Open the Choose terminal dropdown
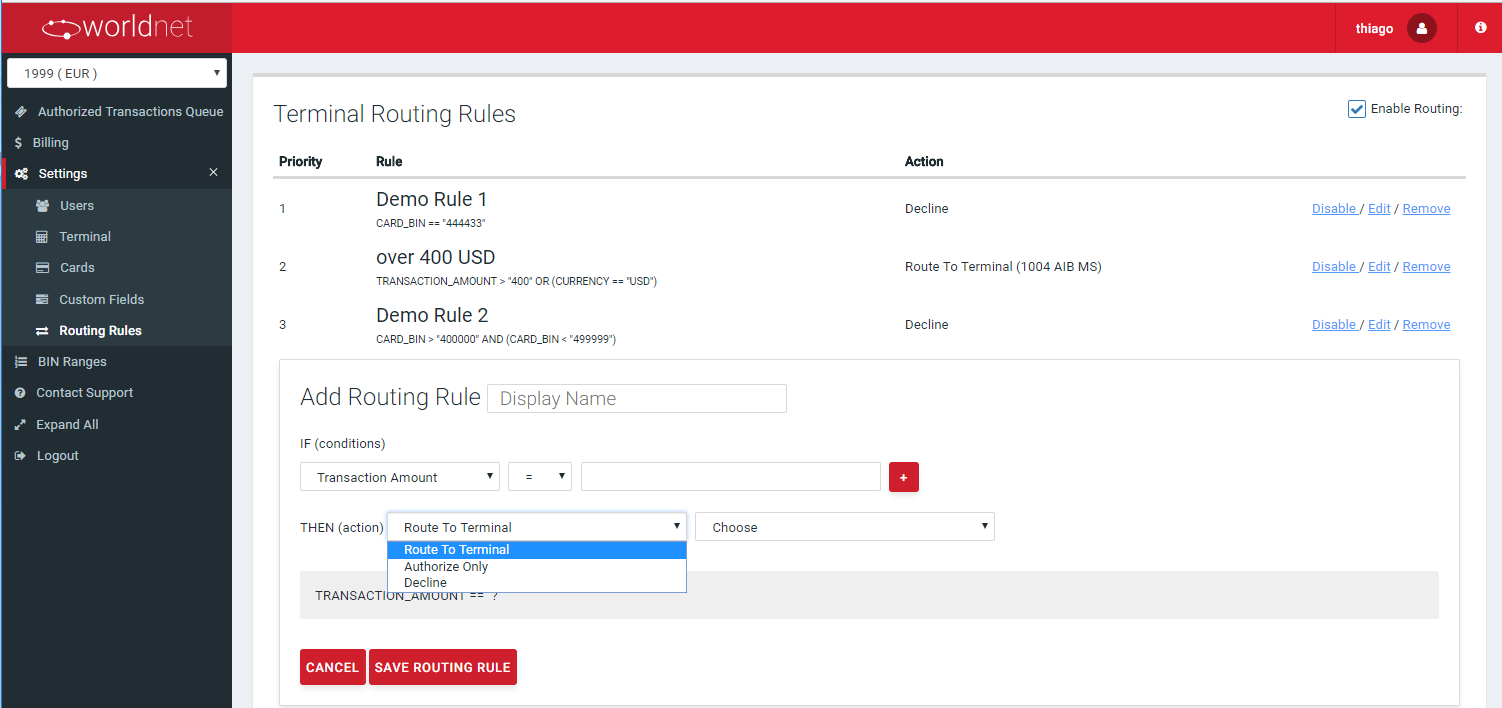Image resolution: width=1502 pixels, height=708 pixels. click(x=845, y=527)
